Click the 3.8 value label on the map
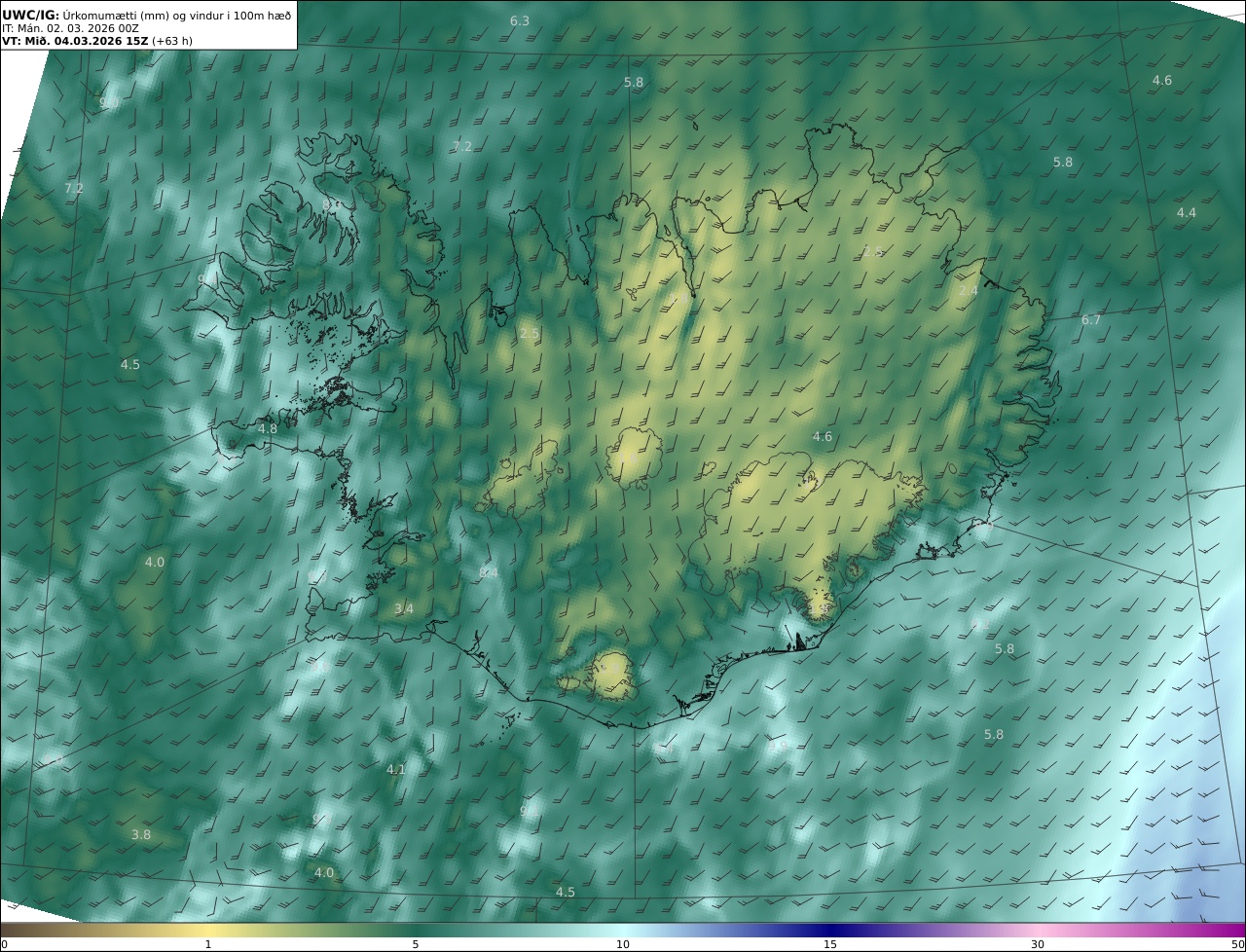1246x952 pixels. click(141, 834)
